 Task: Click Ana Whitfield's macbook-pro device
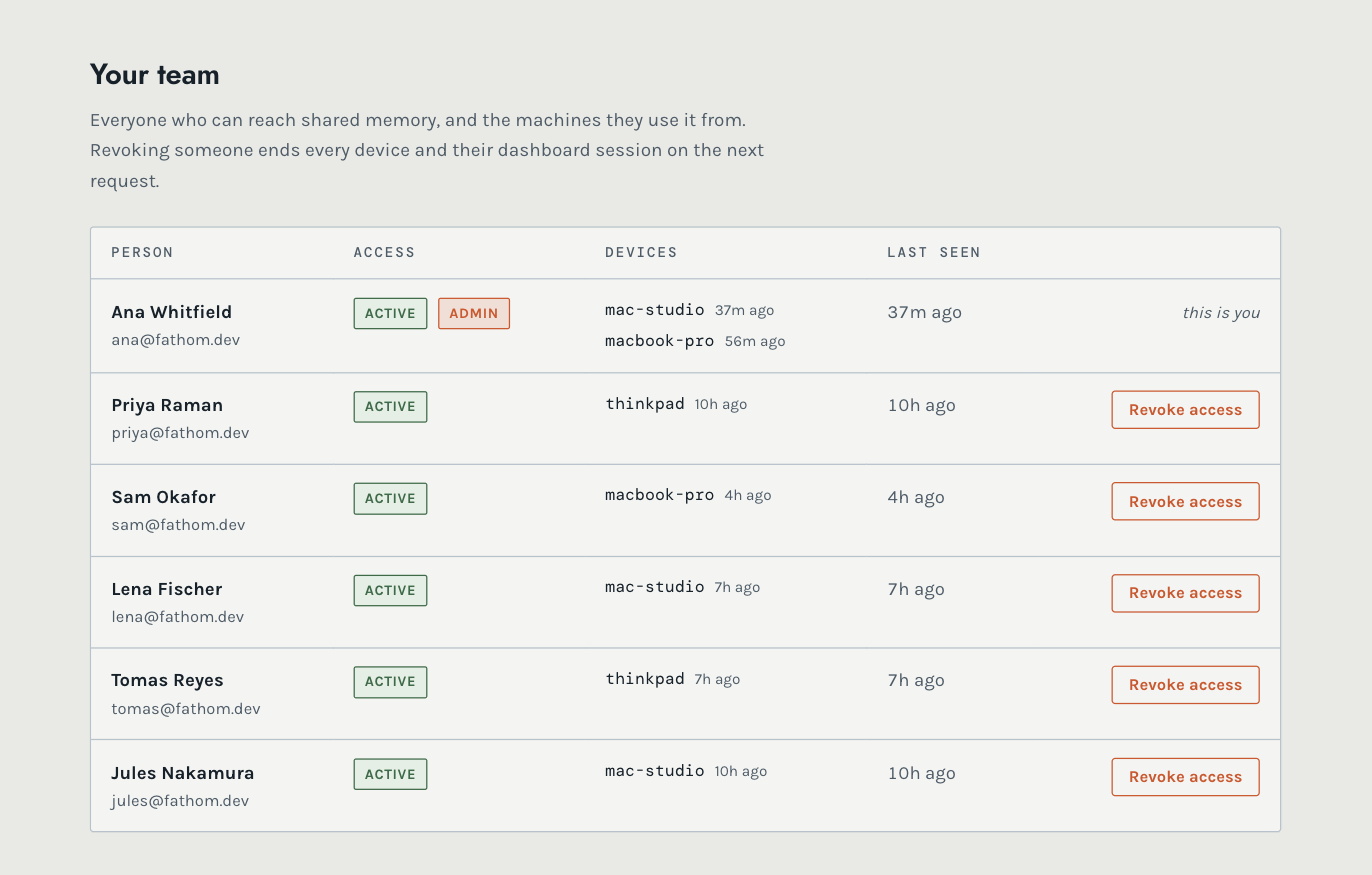click(x=659, y=341)
